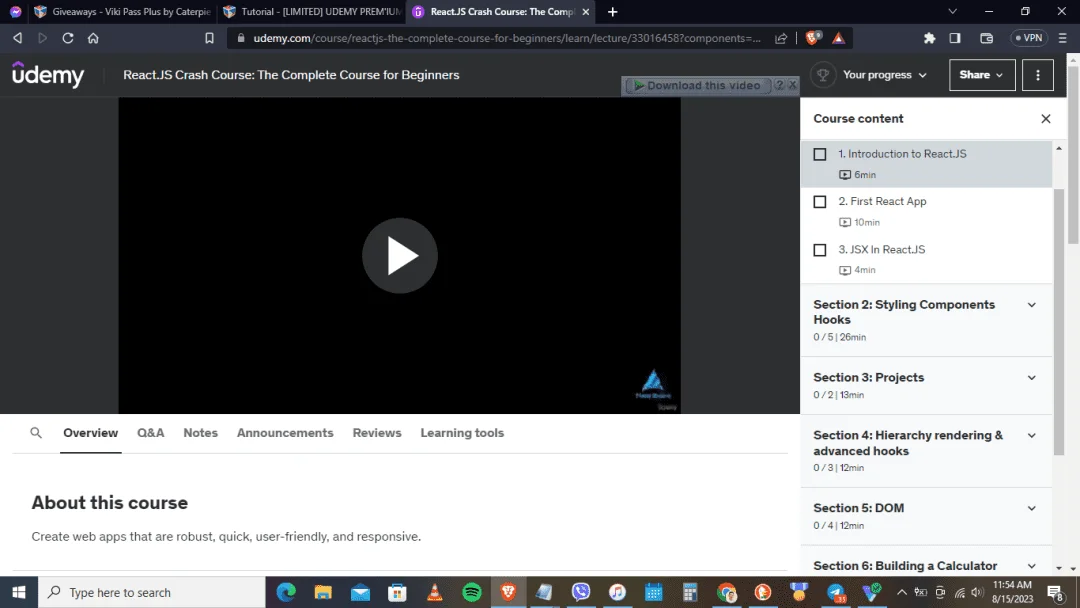Open the Brave Wallet icon
Viewport: 1080px width, 608px height.
click(x=986, y=38)
